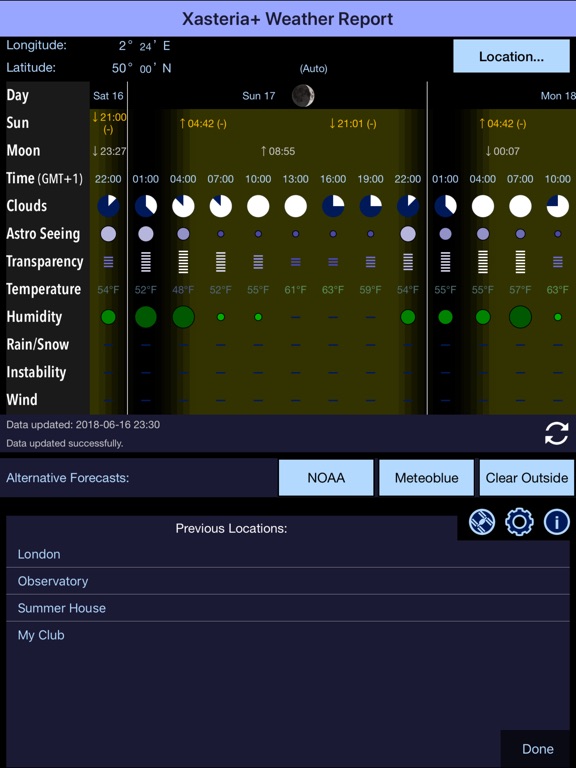The height and width of the screenshot is (768, 576).
Task: Tap the moonrise time 08:55
Action: click(x=278, y=151)
